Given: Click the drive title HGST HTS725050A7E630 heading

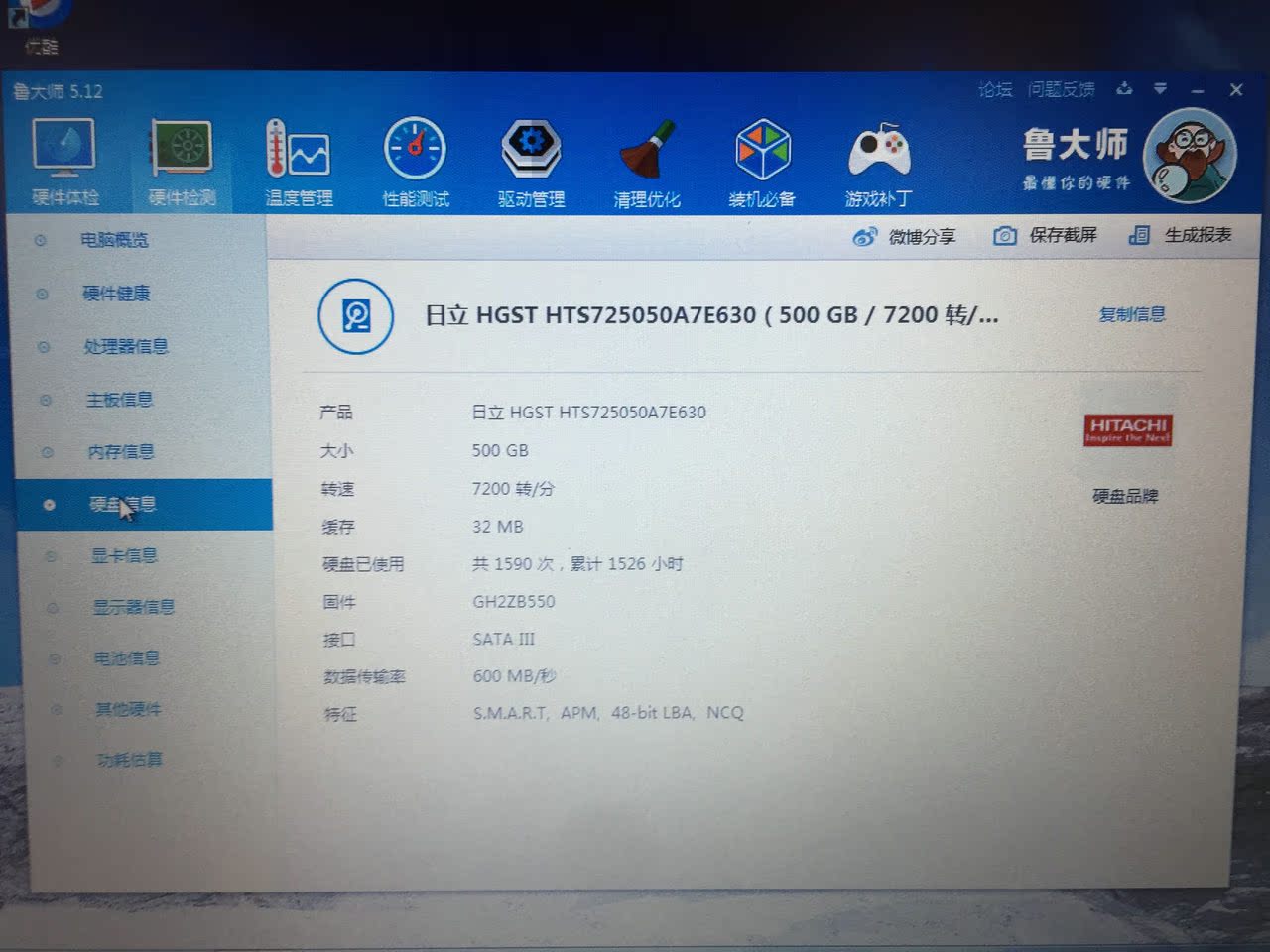Looking at the screenshot, I should [x=711, y=315].
